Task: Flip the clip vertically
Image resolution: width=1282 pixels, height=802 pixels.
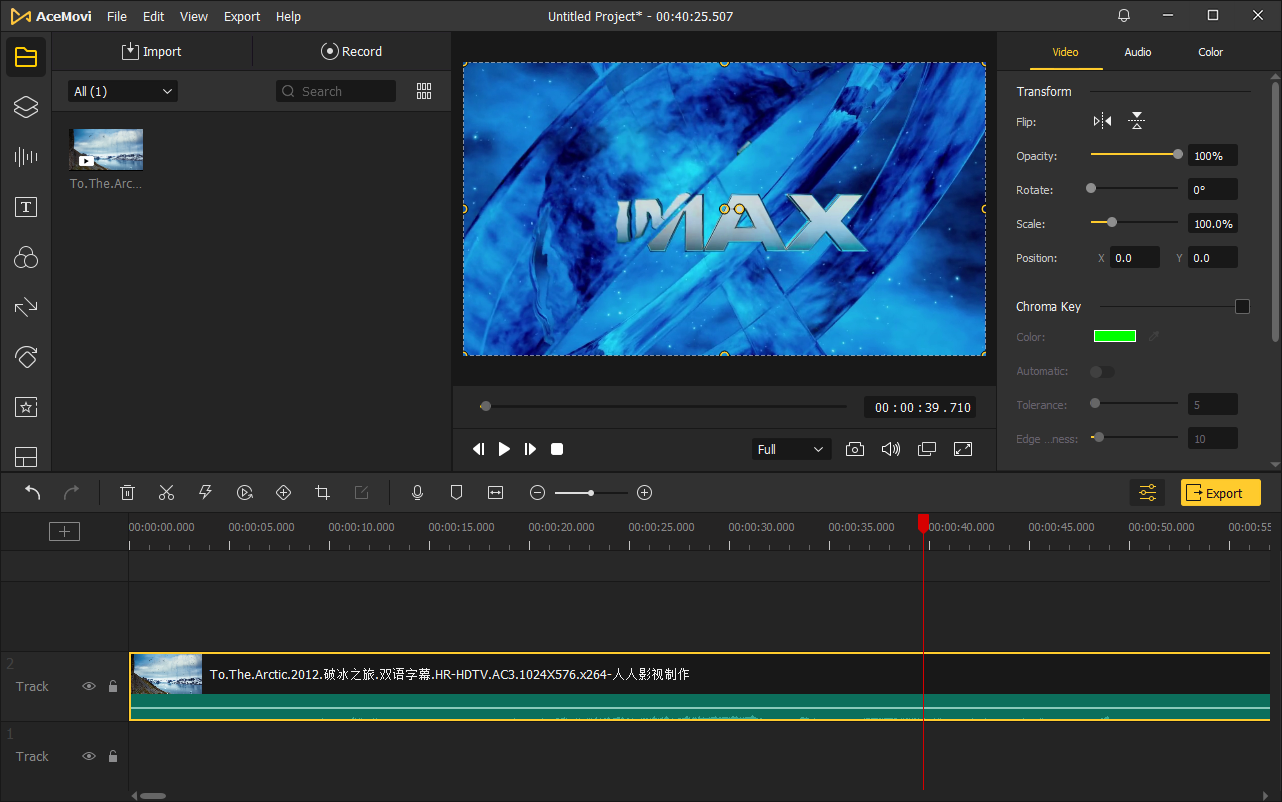Action: 1137,121
